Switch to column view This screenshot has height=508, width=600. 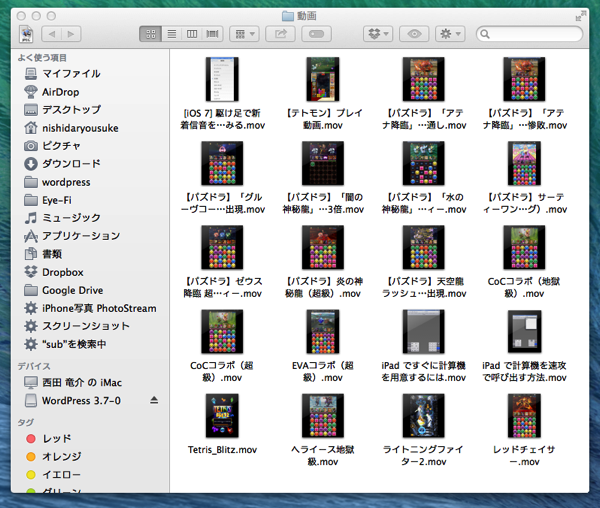192,34
